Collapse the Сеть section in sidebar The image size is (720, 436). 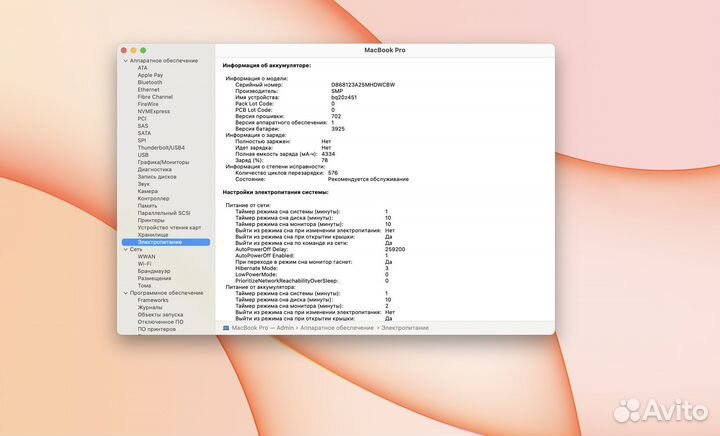(x=125, y=249)
